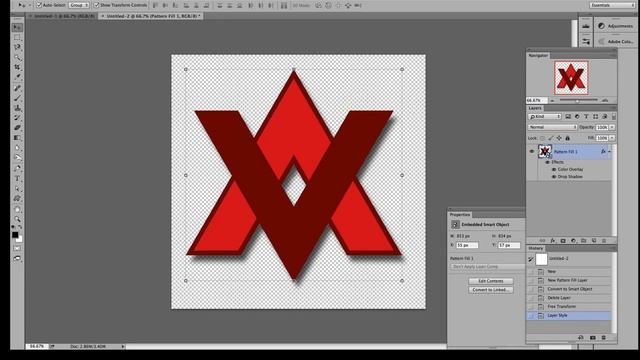Image resolution: width=640 pixels, height=360 pixels.
Task: Switch to the Untitled-1 document tab
Action: (62, 16)
